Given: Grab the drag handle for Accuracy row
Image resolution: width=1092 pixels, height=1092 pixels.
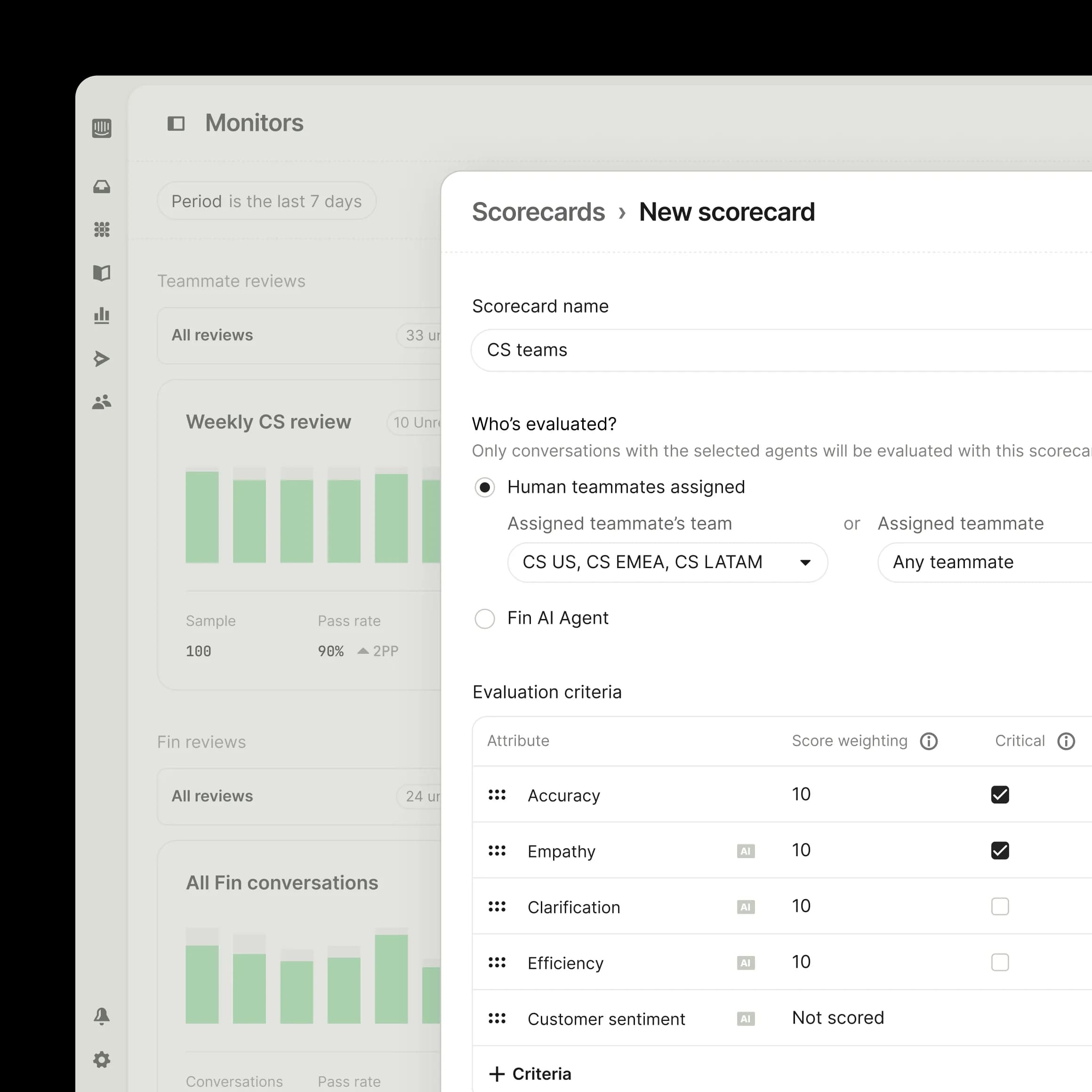Looking at the screenshot, I should [497, 795].
